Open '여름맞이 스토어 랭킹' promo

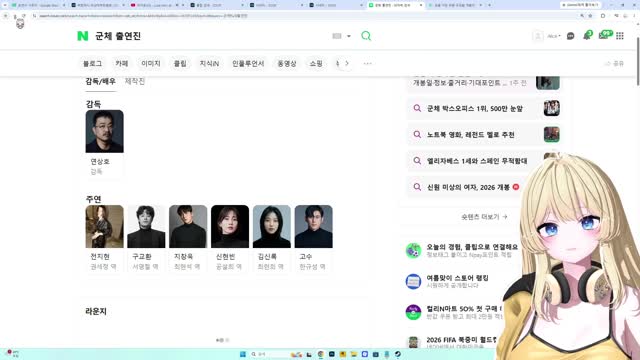(458, 278)
